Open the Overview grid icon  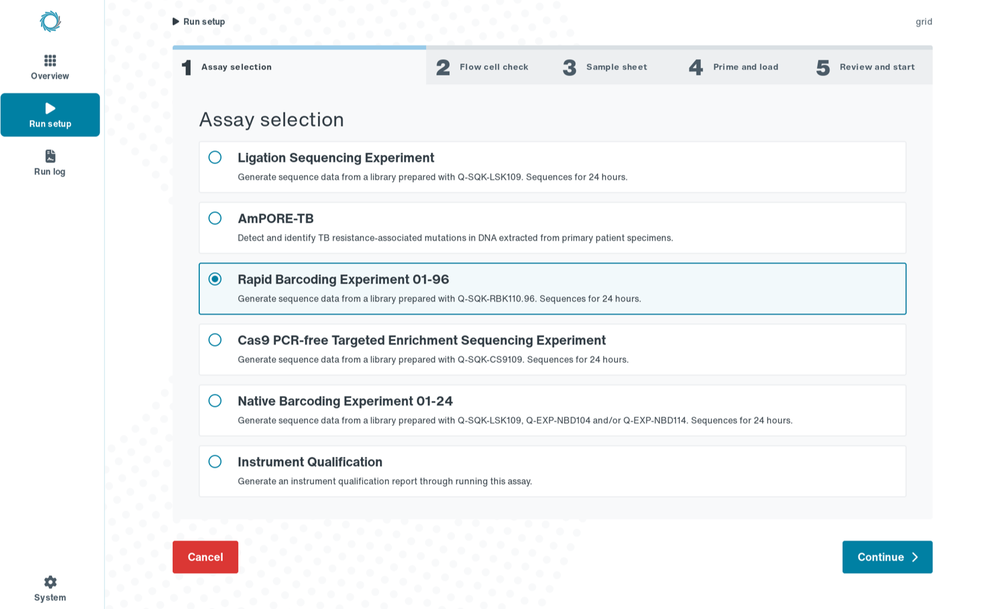[x=50, y=61]
